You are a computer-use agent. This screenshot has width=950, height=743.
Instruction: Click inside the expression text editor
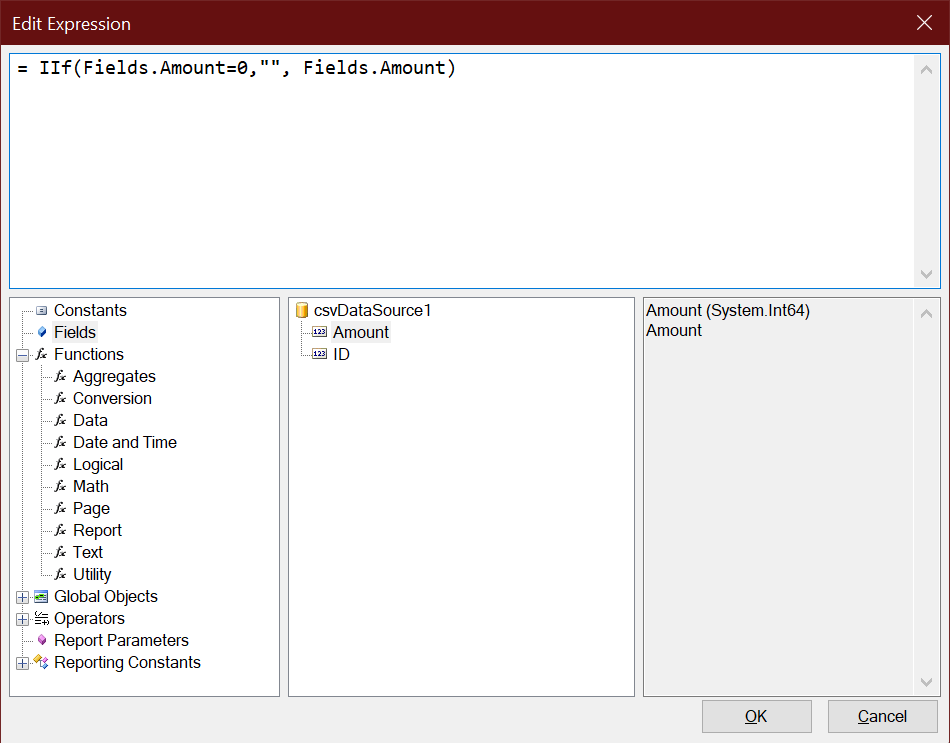coord(462,171)
